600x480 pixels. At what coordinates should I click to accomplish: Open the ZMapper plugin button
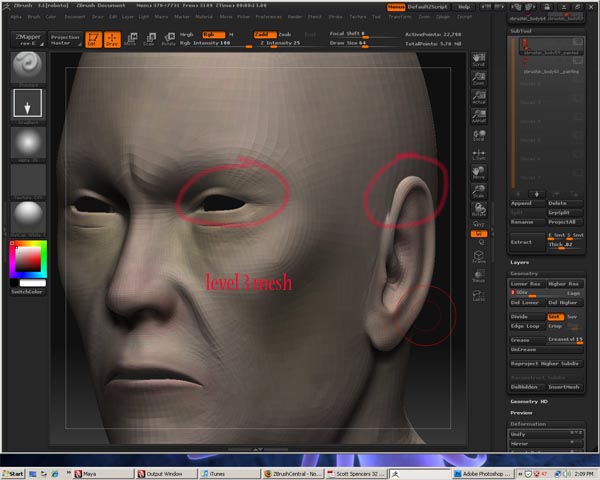click(x=28, y=39)
